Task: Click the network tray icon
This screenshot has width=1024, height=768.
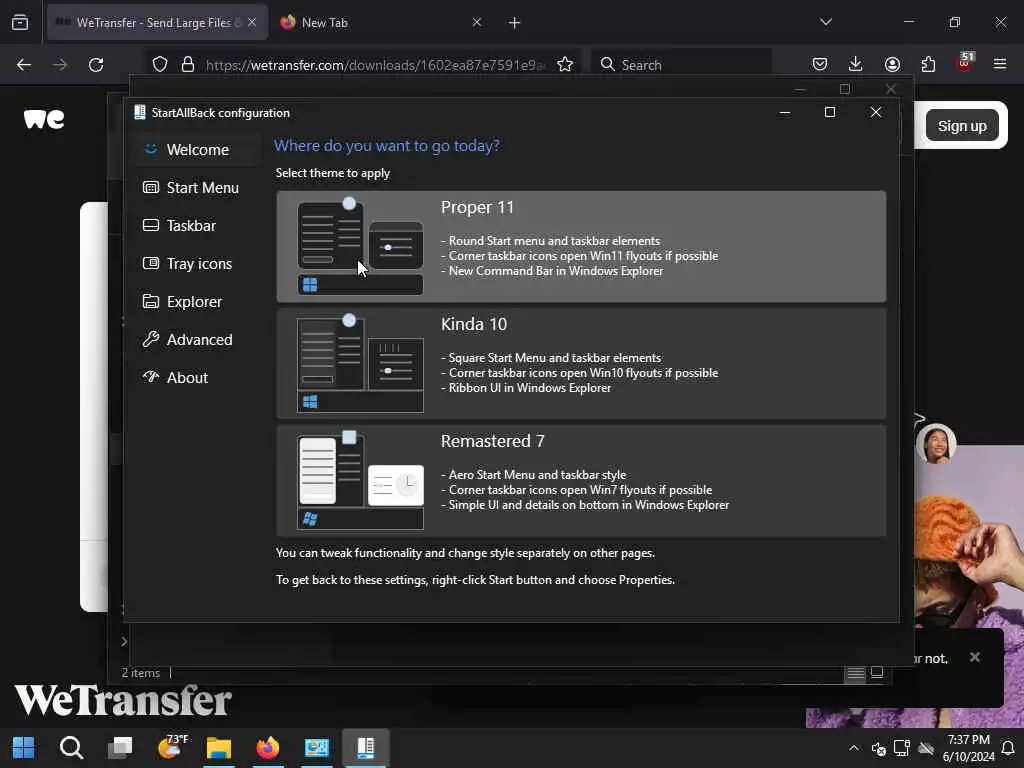Action: point(902,748)
